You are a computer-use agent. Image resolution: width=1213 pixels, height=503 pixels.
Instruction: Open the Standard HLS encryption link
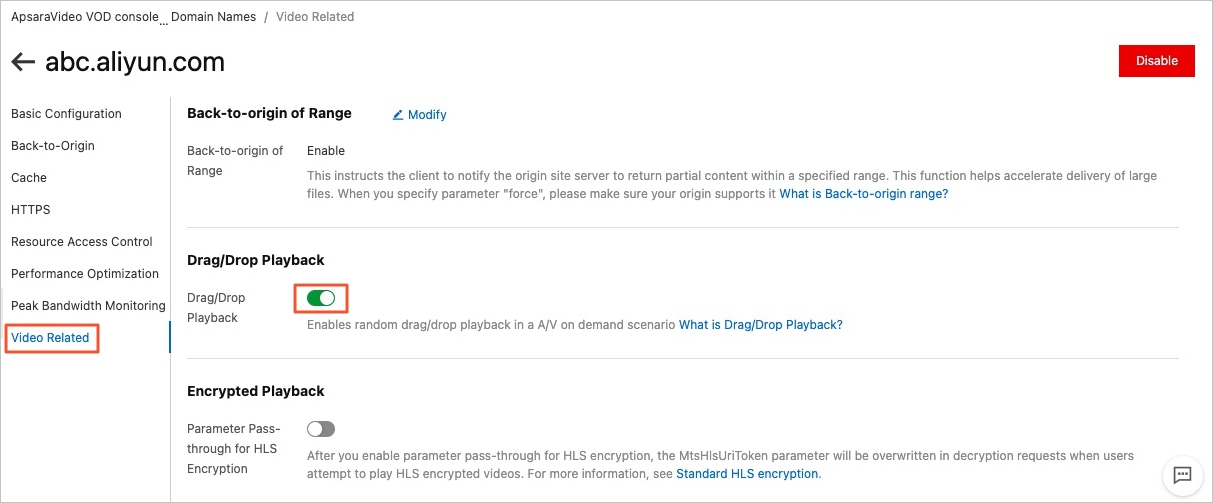[747, 474]
